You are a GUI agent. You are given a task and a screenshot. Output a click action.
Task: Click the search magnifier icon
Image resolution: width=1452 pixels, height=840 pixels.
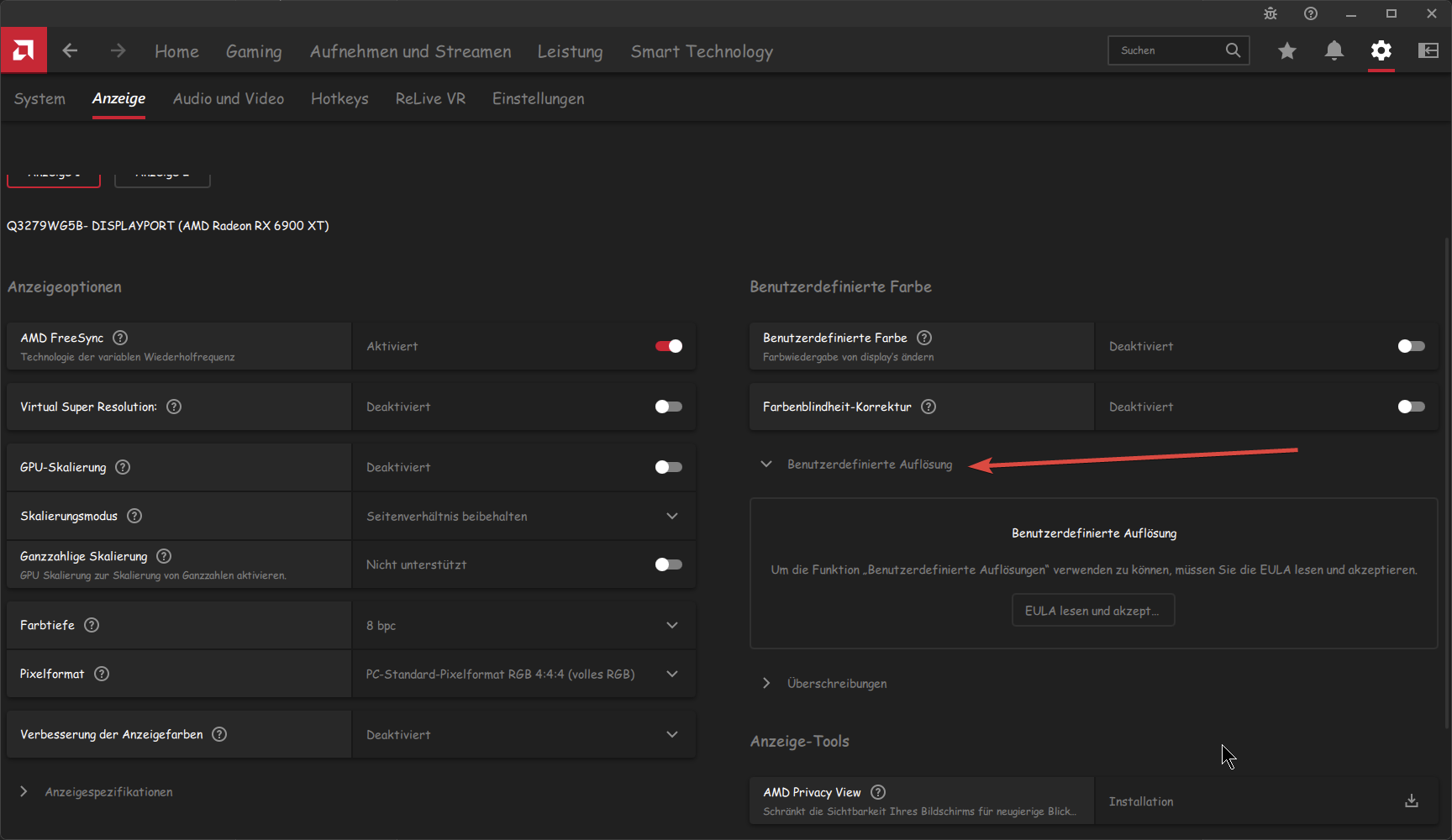tap(1233, 50)
